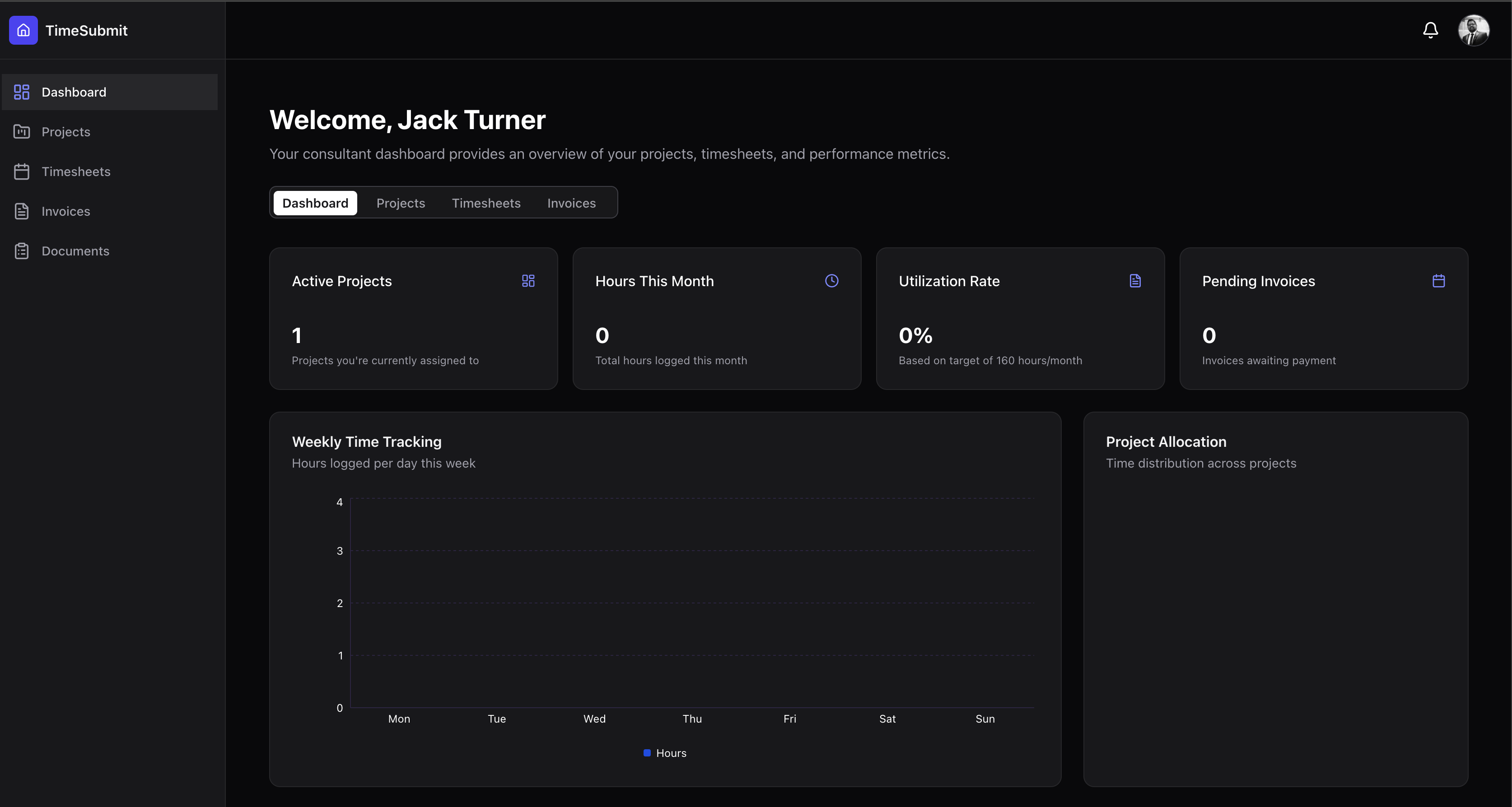Click the Timesheets calendar icon
This screenshot has width=1512, height=807.
click(x=22, y=171)
